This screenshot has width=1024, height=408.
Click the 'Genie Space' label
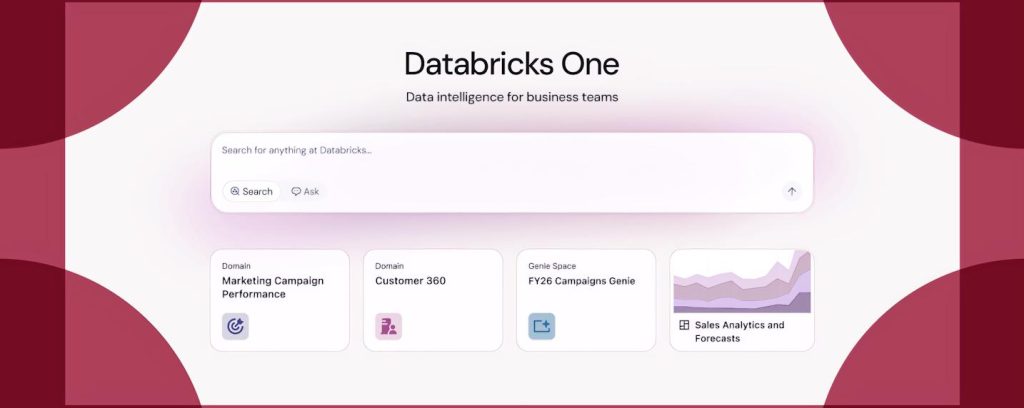click(552, 266)
